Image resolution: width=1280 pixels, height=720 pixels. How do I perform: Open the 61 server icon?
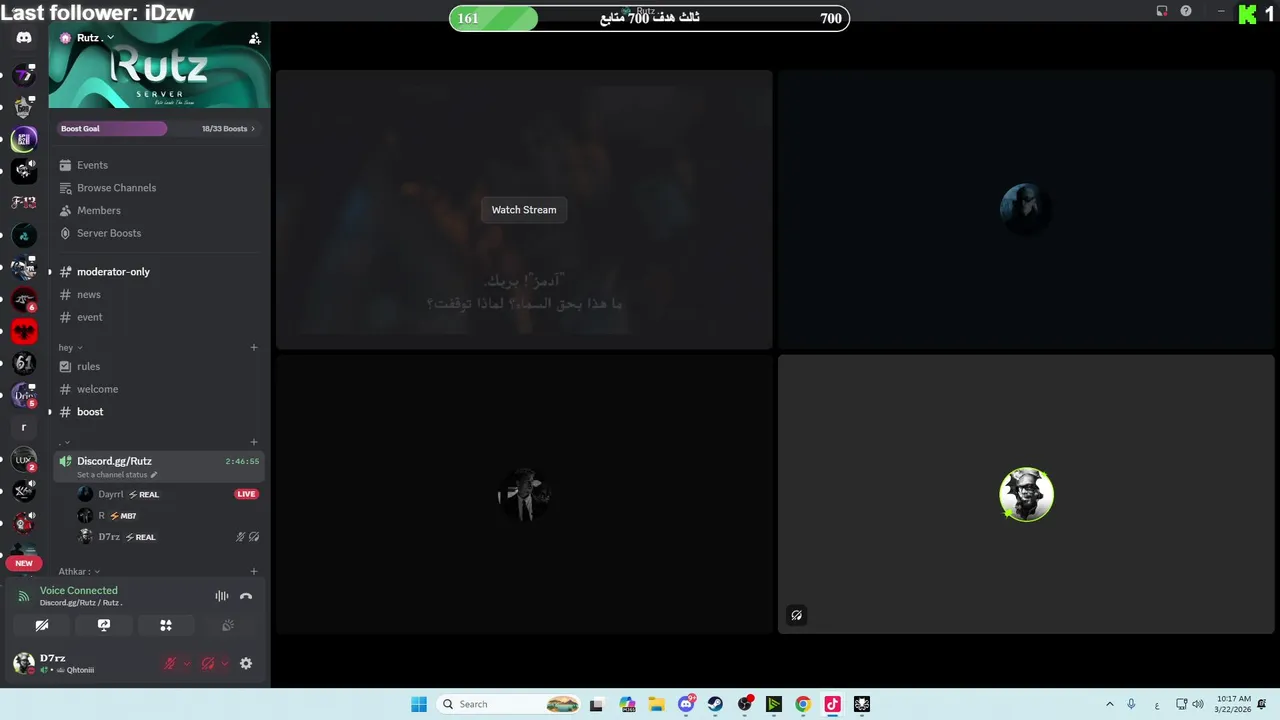24,363
